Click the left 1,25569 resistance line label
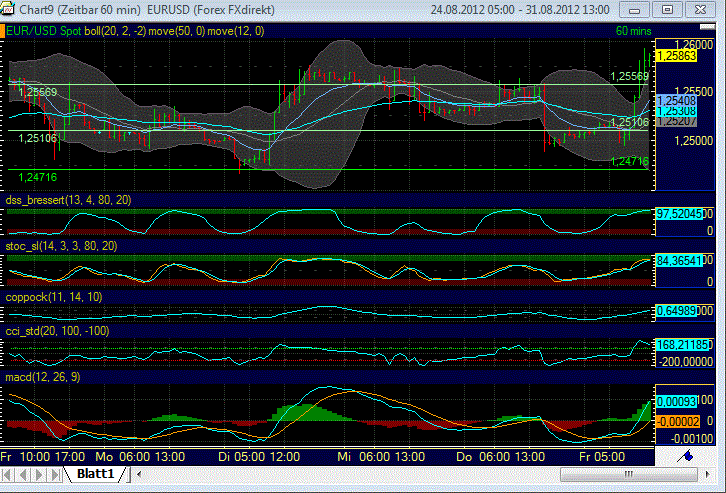 (x=38, y=92)
